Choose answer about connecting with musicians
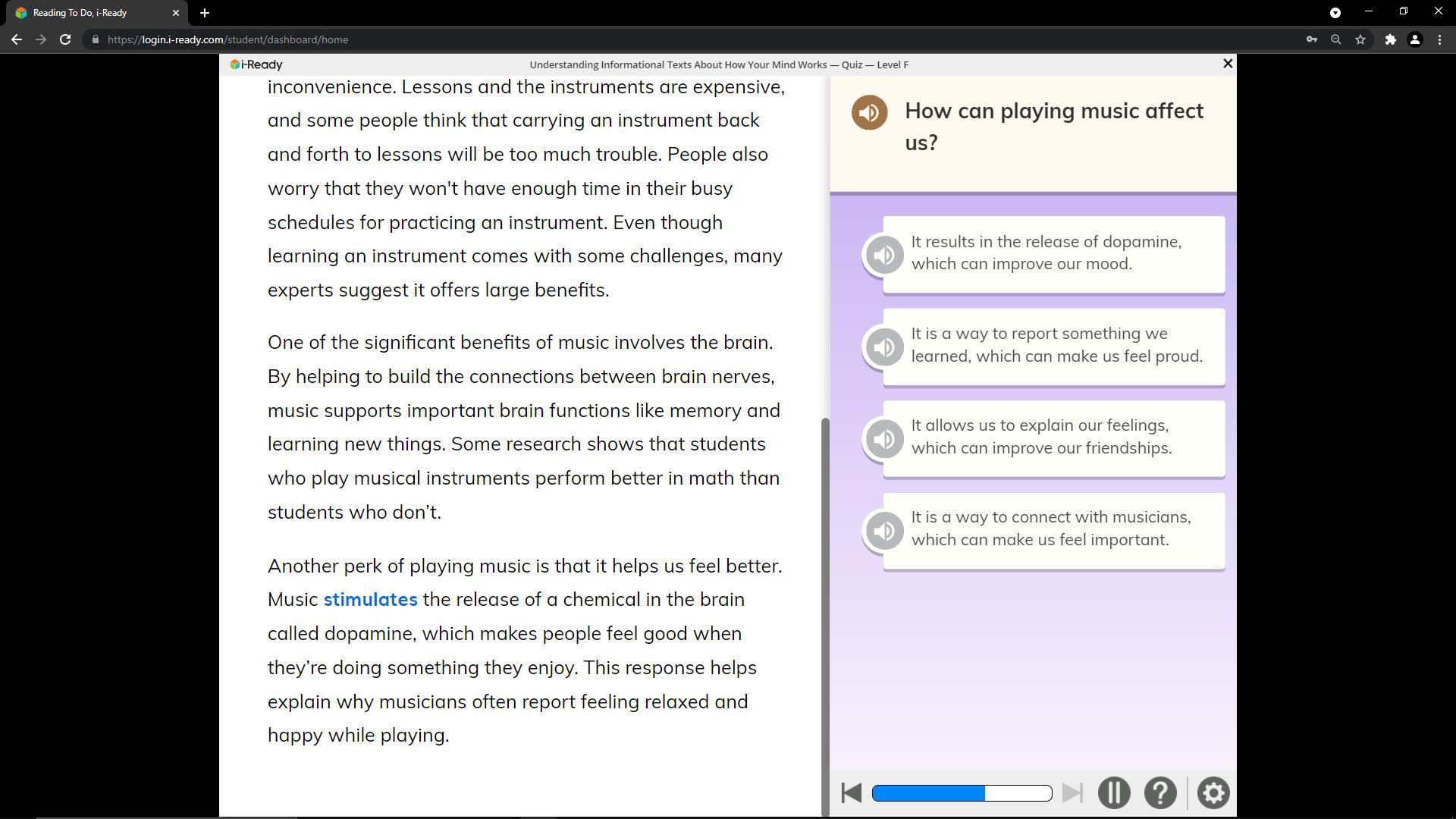Image resolution: width=1456 pixels, height=819 pixels. (x=1054, y=529)
